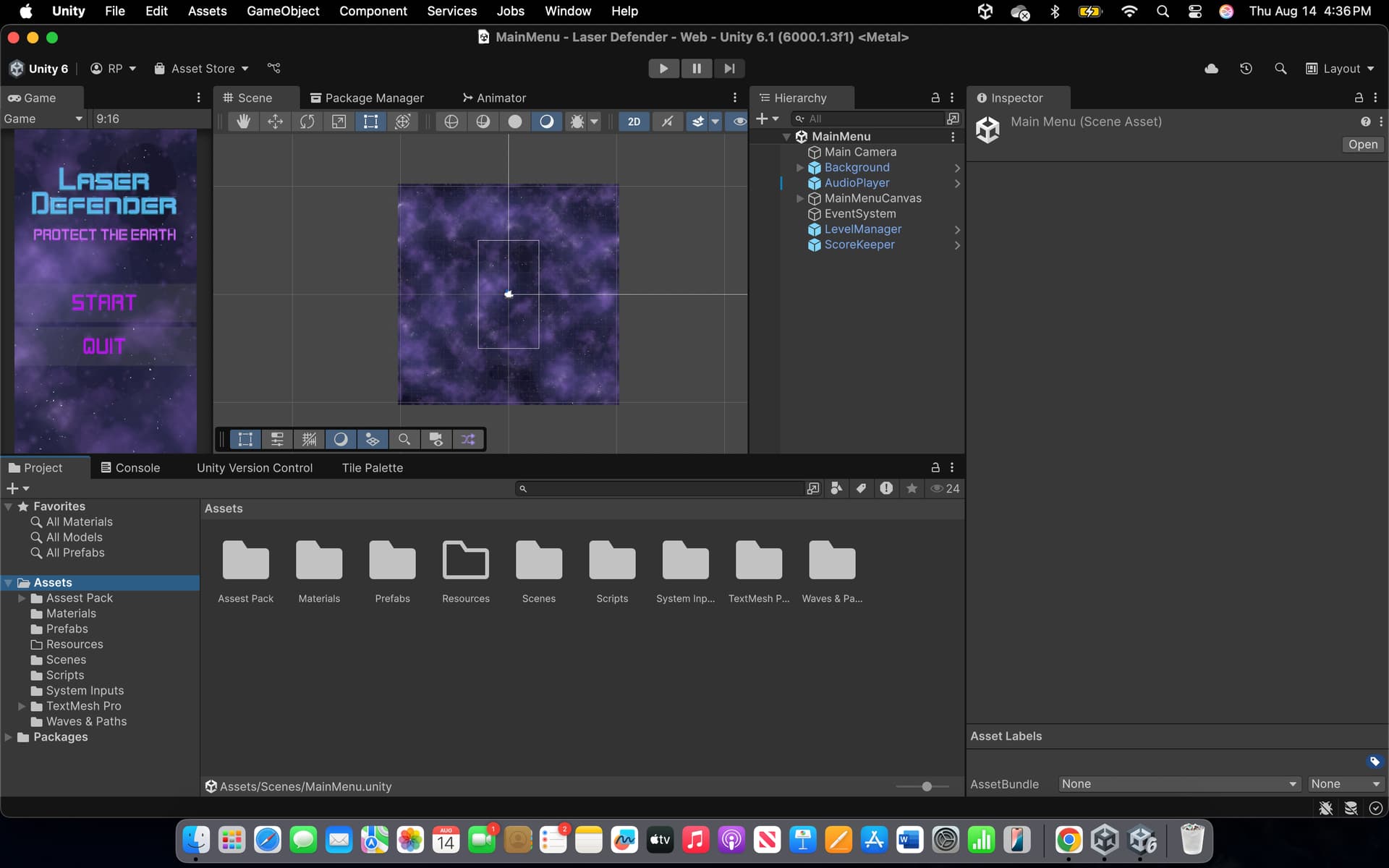Select the Move tool in Scene toolbar
This screenshot has width=1389, height=868.
point(276,122)
